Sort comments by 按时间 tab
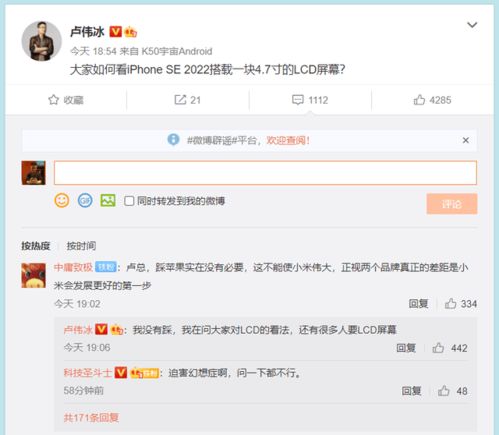Viewport: 499px width, 435px height. [81, 246]
